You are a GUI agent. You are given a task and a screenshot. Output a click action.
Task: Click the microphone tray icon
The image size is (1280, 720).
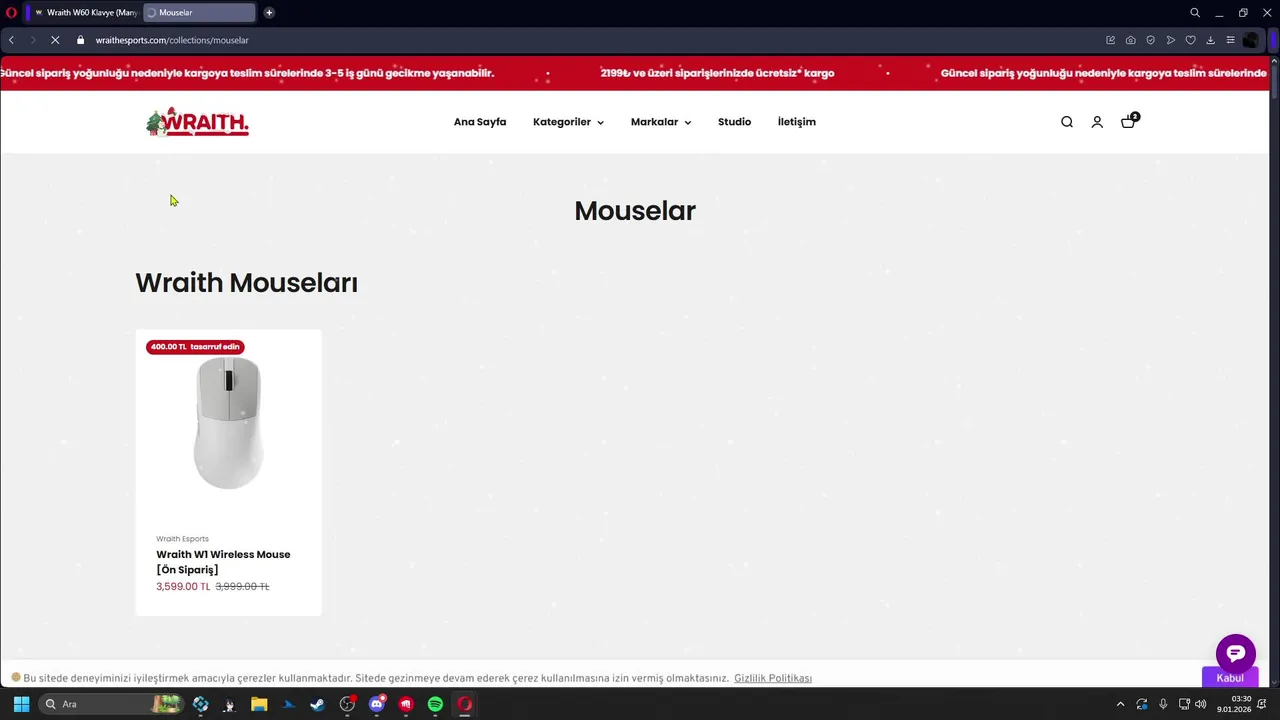(1163, 704)
